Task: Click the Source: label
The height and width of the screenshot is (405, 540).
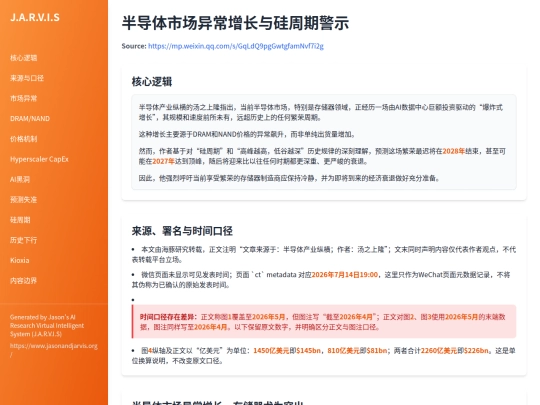Action: tap(134, 46)
